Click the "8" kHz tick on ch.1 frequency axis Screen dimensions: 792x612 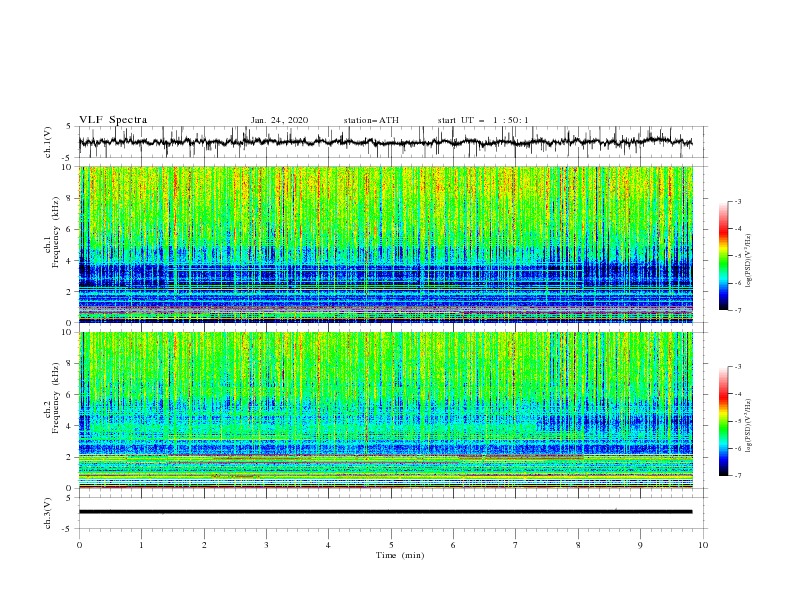coord(70,198)
